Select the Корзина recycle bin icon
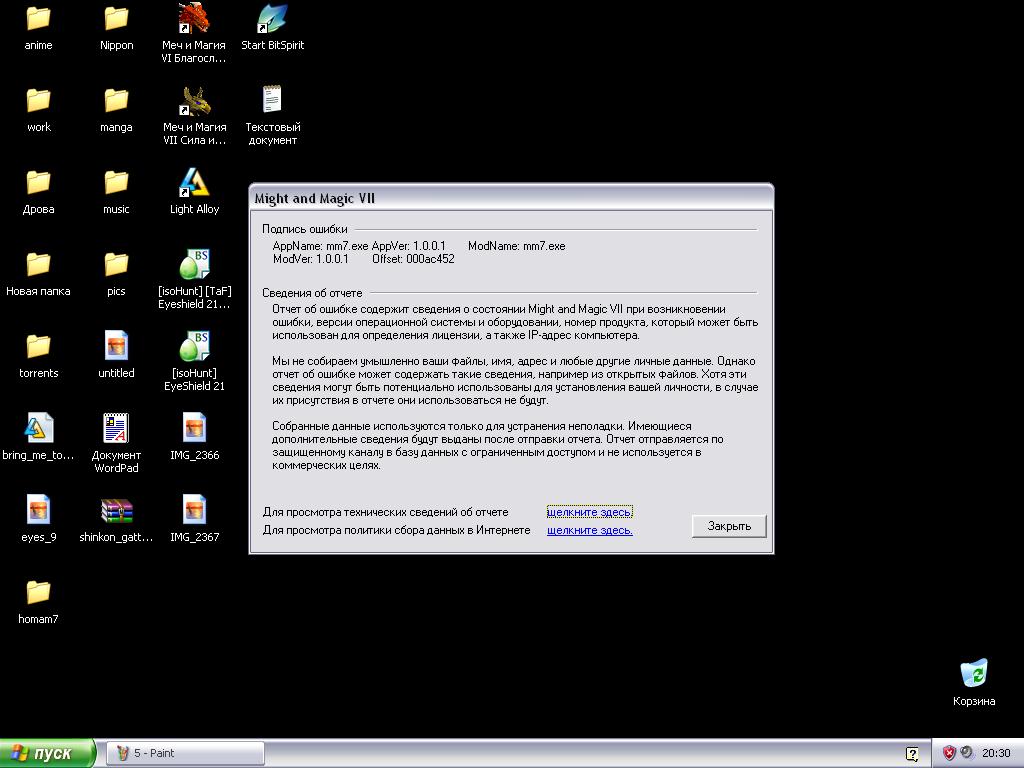This screenshot has height=768, width=1024. click(x=973, y=674)
